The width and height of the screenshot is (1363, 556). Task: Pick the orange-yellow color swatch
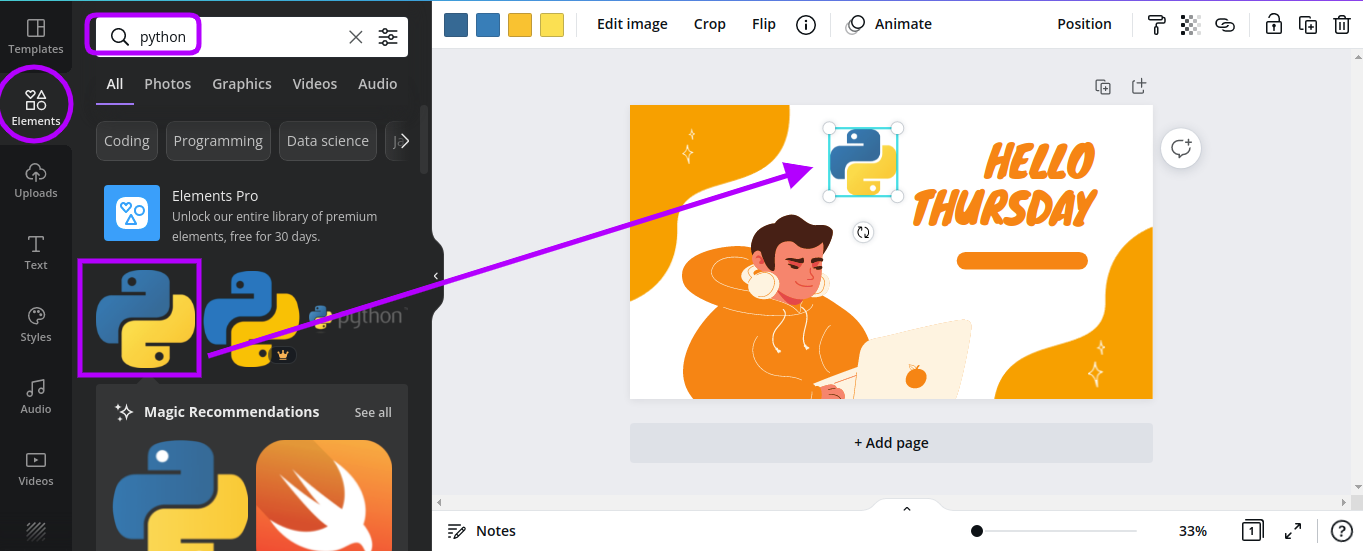pos(520,25)
